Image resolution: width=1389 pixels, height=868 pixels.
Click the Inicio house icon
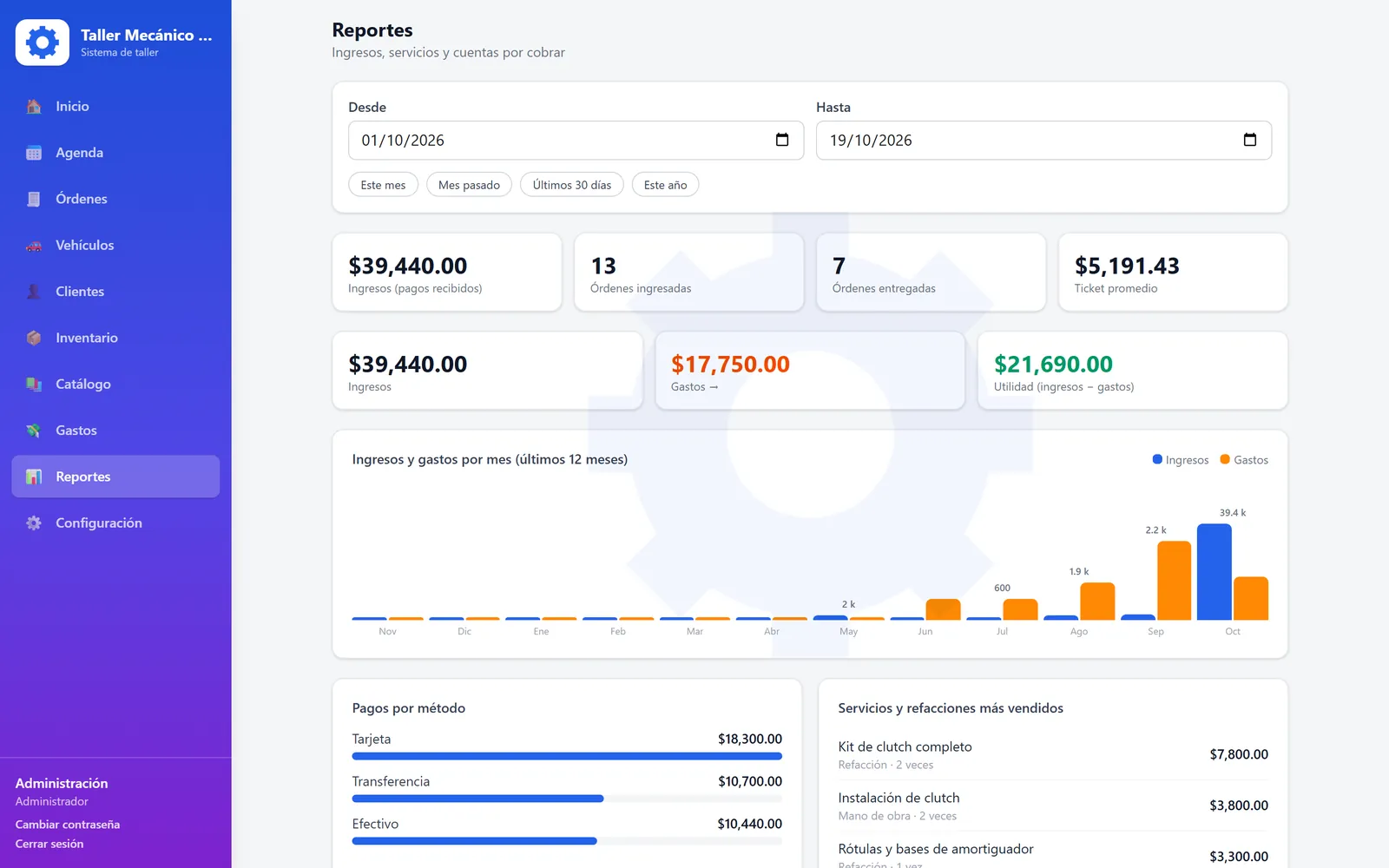[34, 106]
